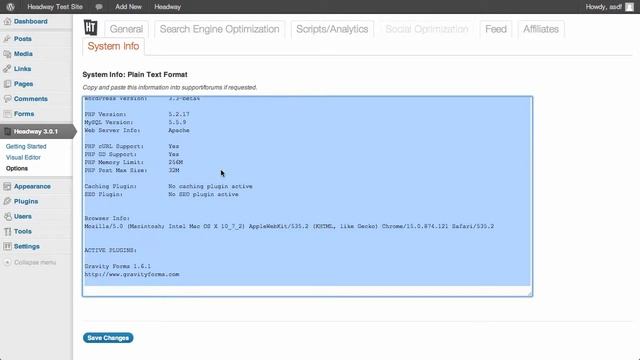Open Media in the sidebar
Screen dimensions: 640x360
pyautogui.click(x=23, y=54)
